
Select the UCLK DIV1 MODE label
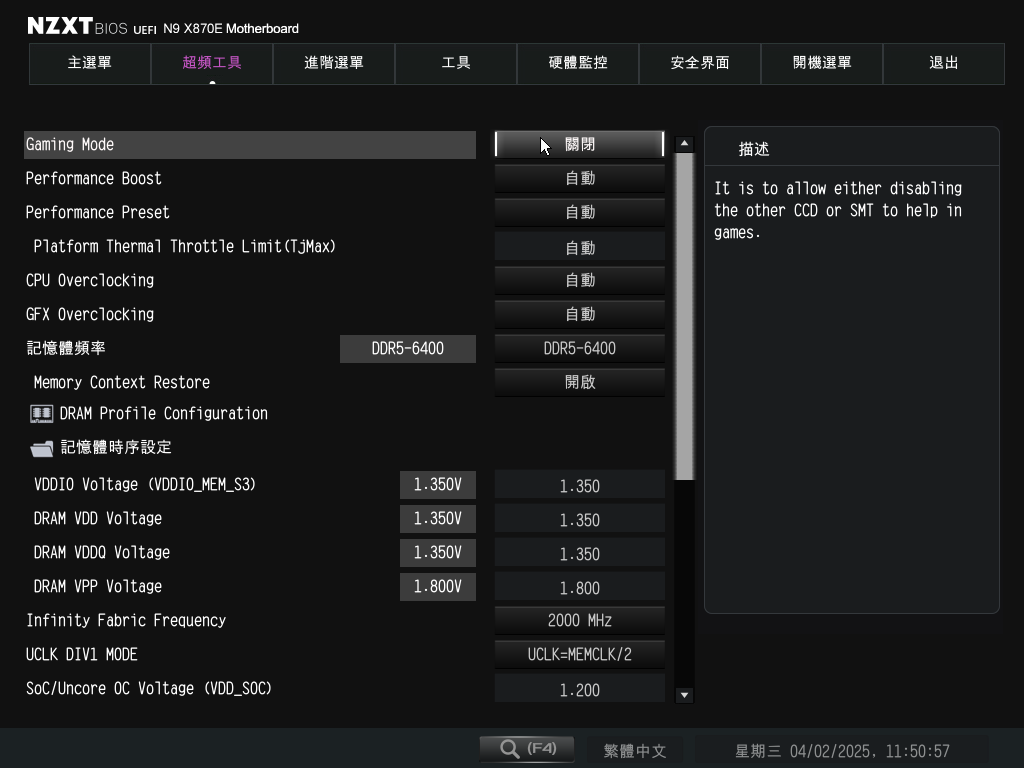click(x=82, y=654)
